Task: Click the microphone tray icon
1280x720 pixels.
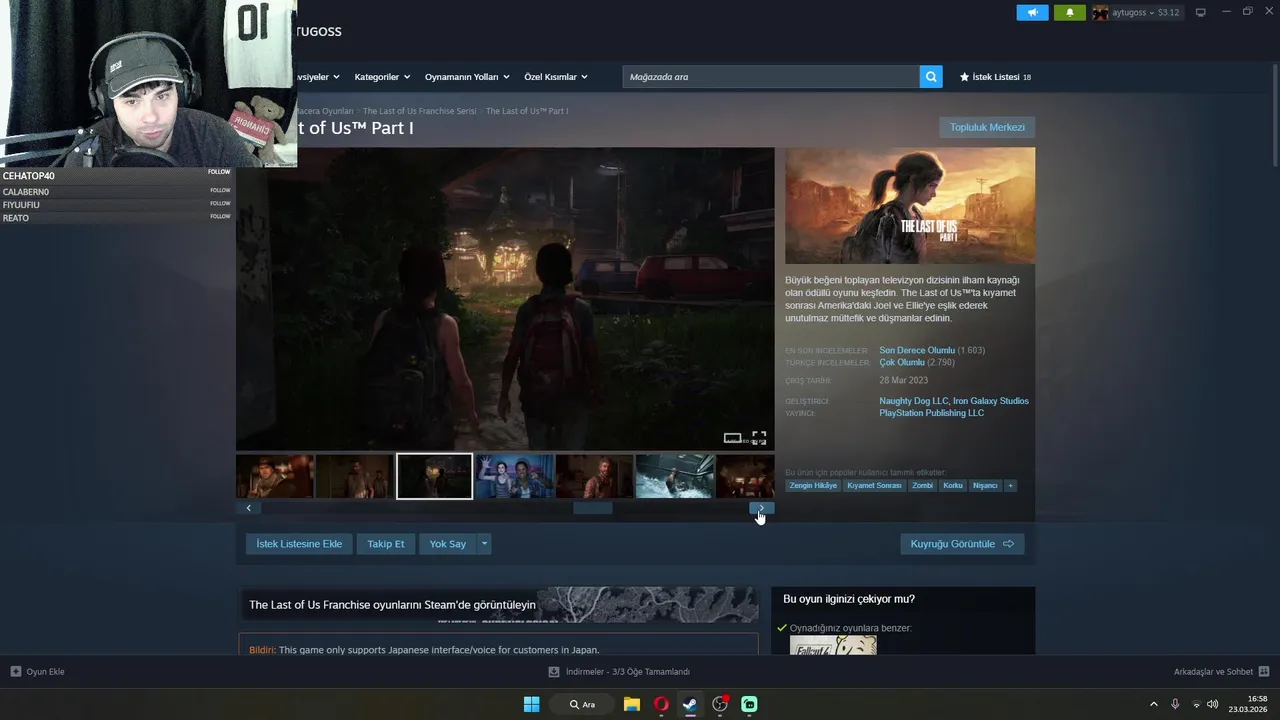Action: (1175, 704)
